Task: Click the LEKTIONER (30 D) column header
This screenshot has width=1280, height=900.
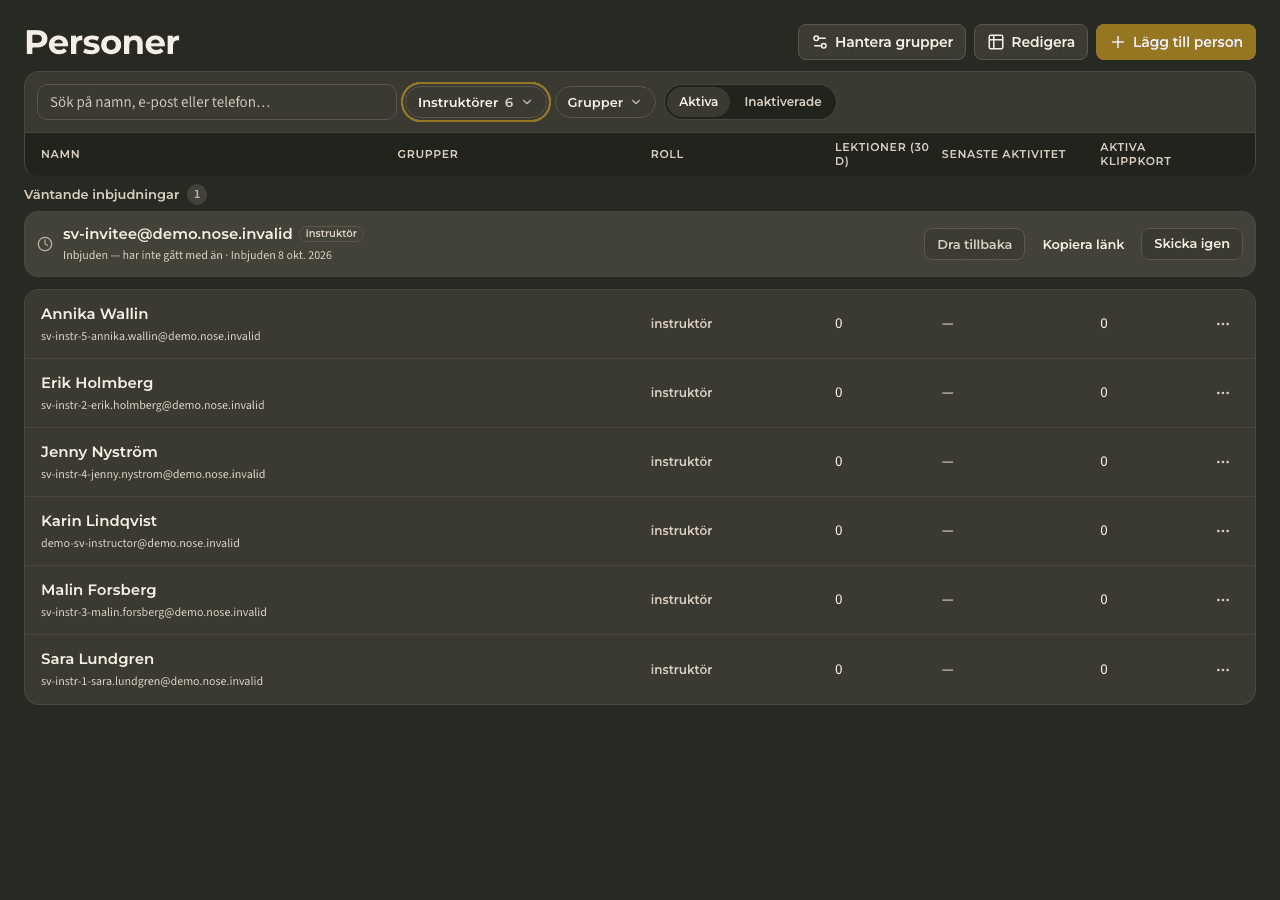Action: click(882, 154)
